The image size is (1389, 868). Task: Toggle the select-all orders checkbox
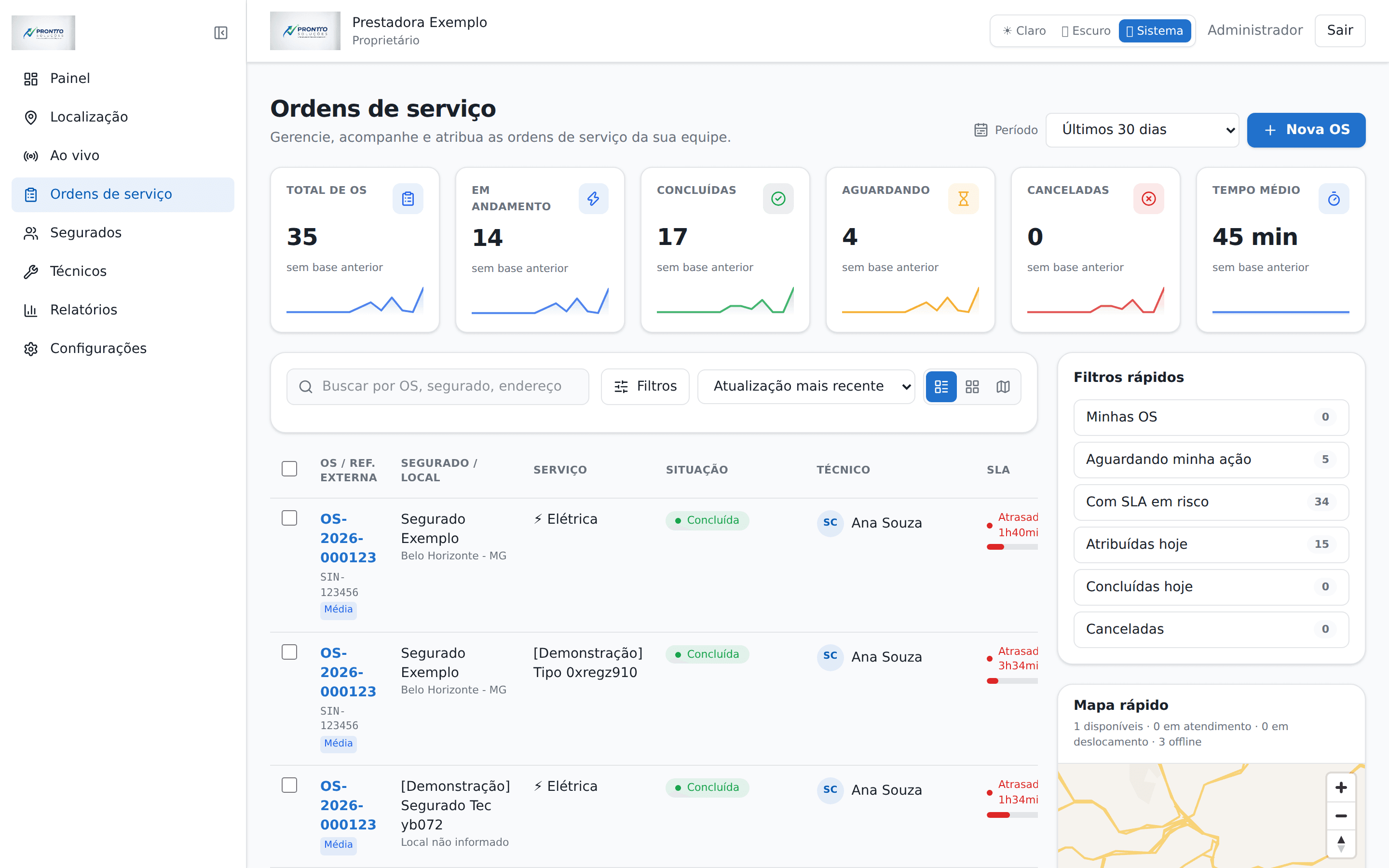click(x=289, y=469)
